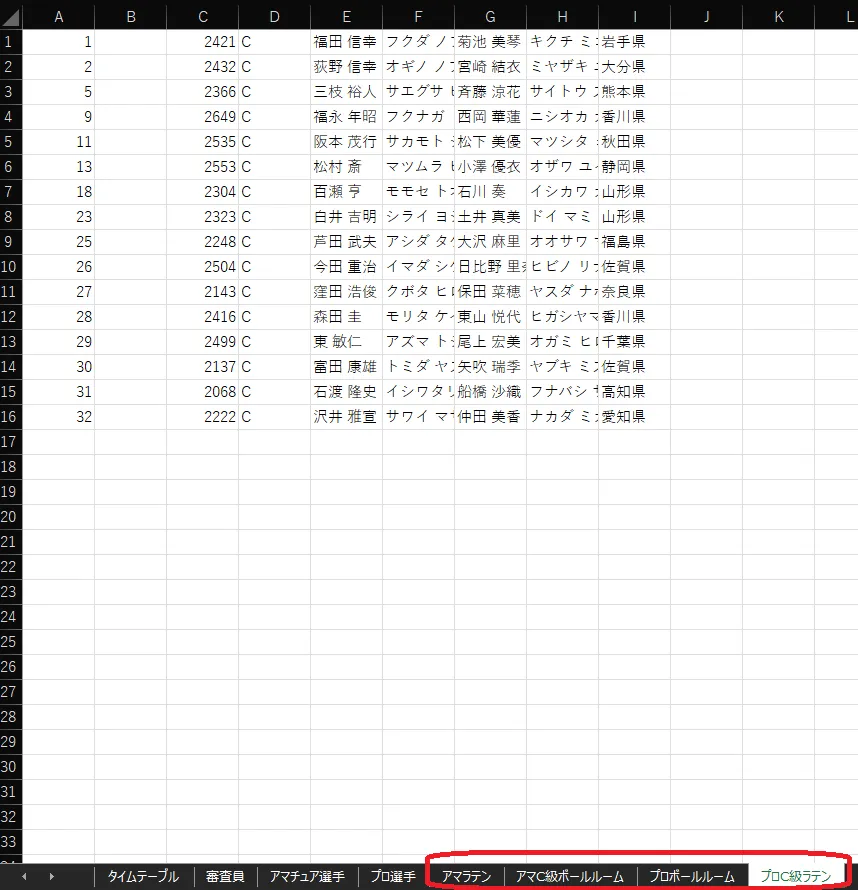
Task: Select column E header
Action: (x=346, y=16)
